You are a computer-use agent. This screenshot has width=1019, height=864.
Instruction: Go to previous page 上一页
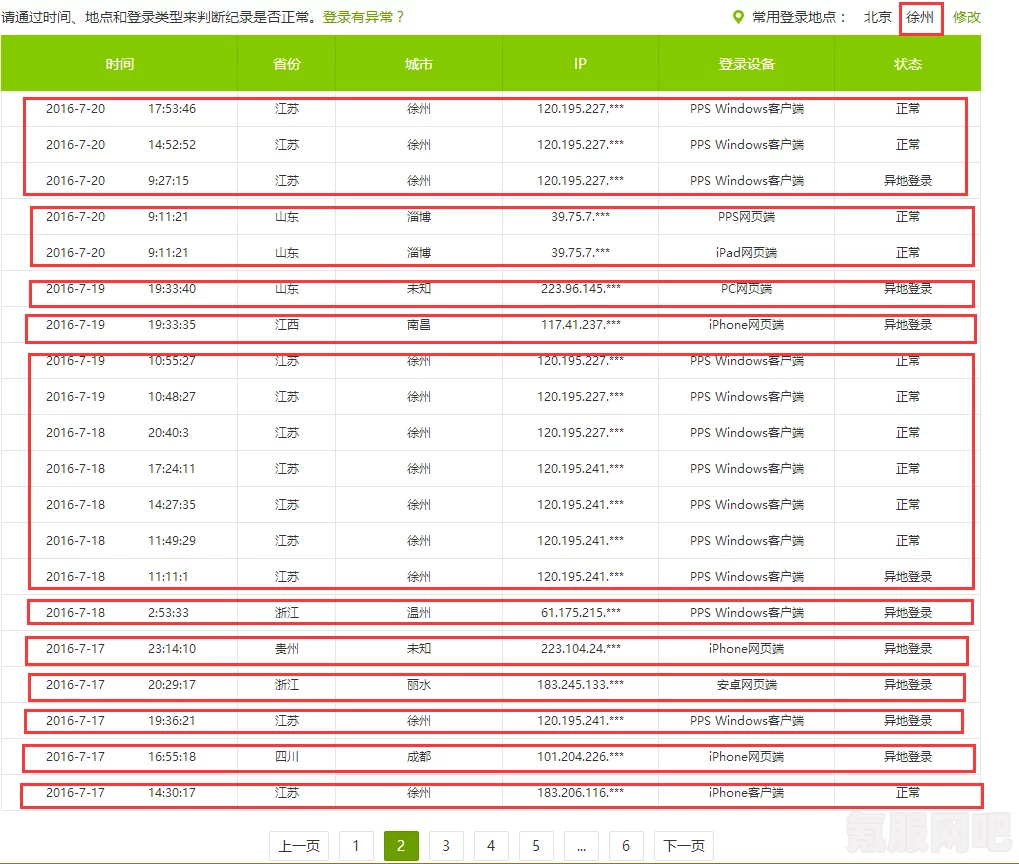[x=299, y=846]
